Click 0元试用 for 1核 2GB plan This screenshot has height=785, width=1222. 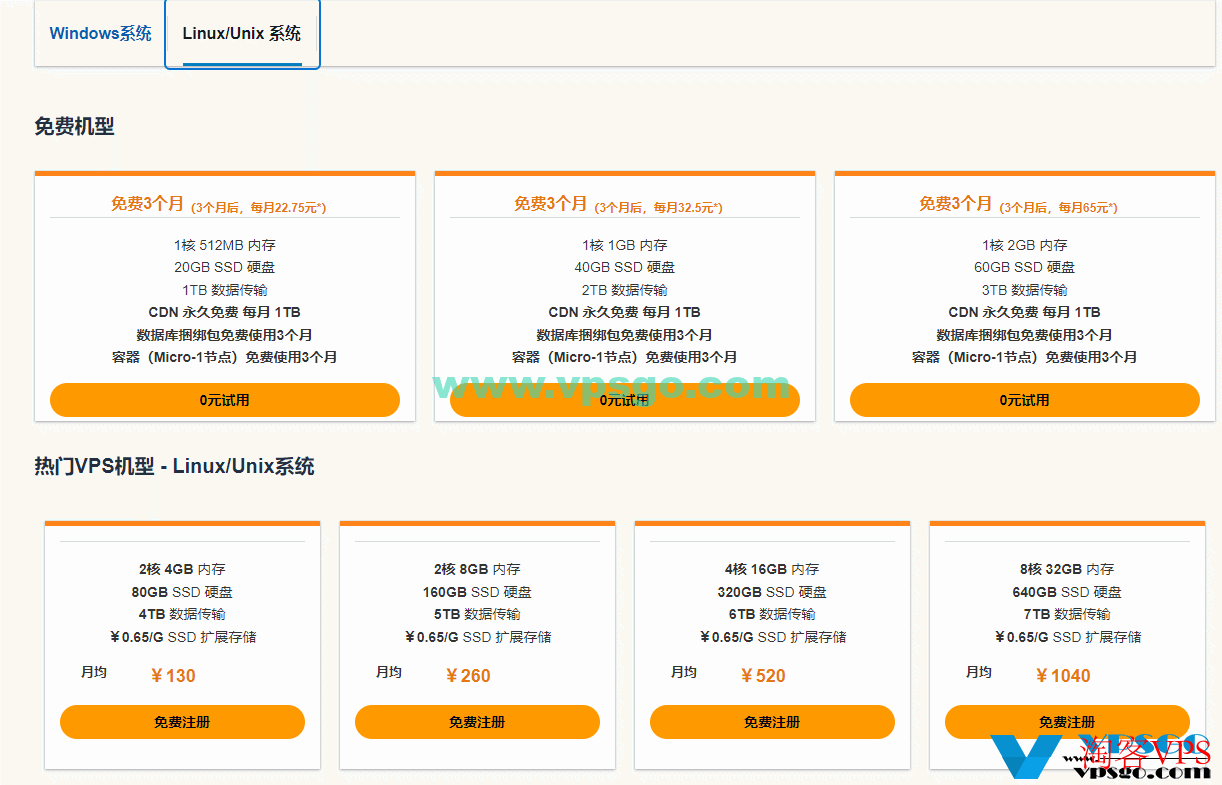coord(1025,400)
